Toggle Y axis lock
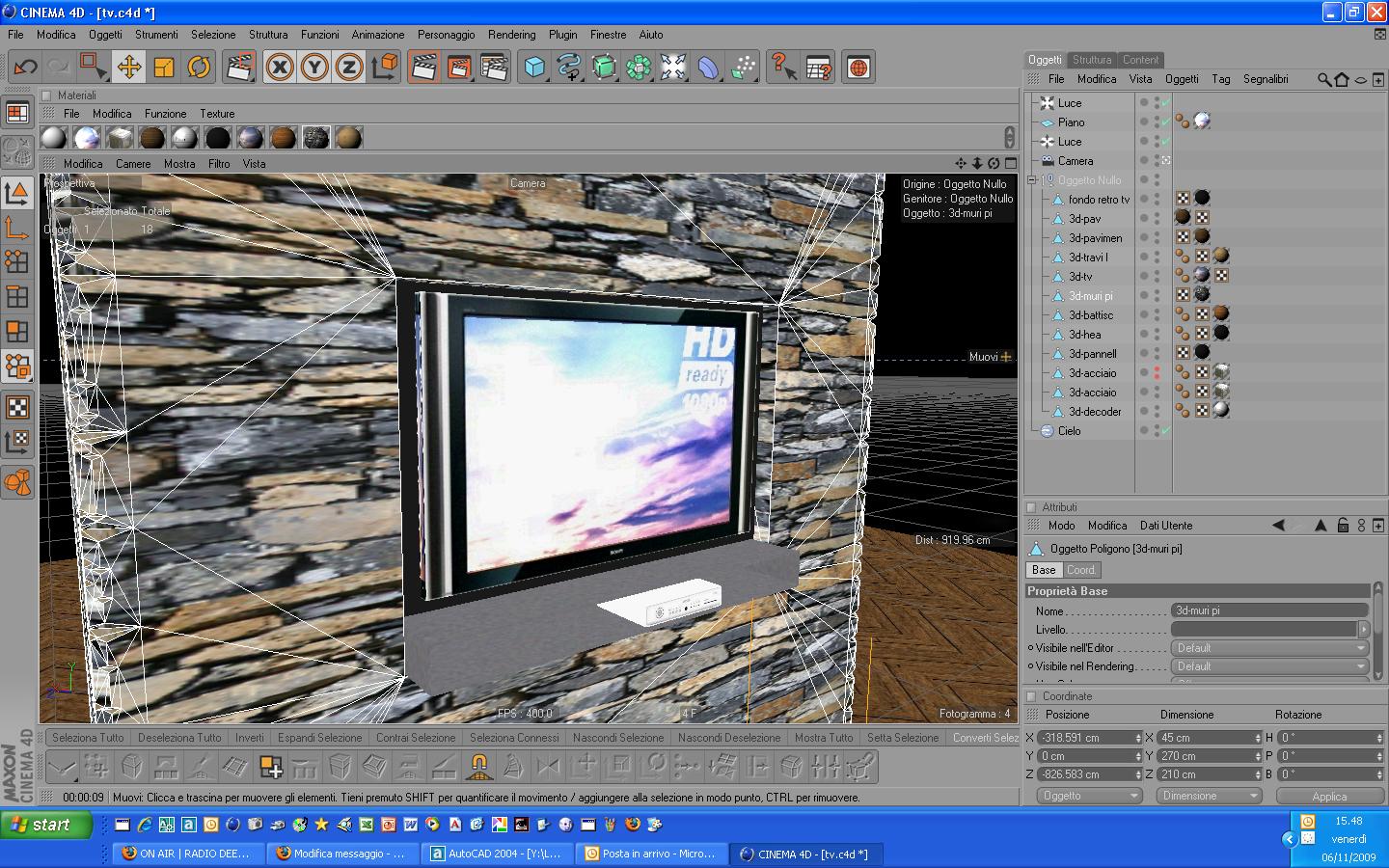 pos(314,68)
